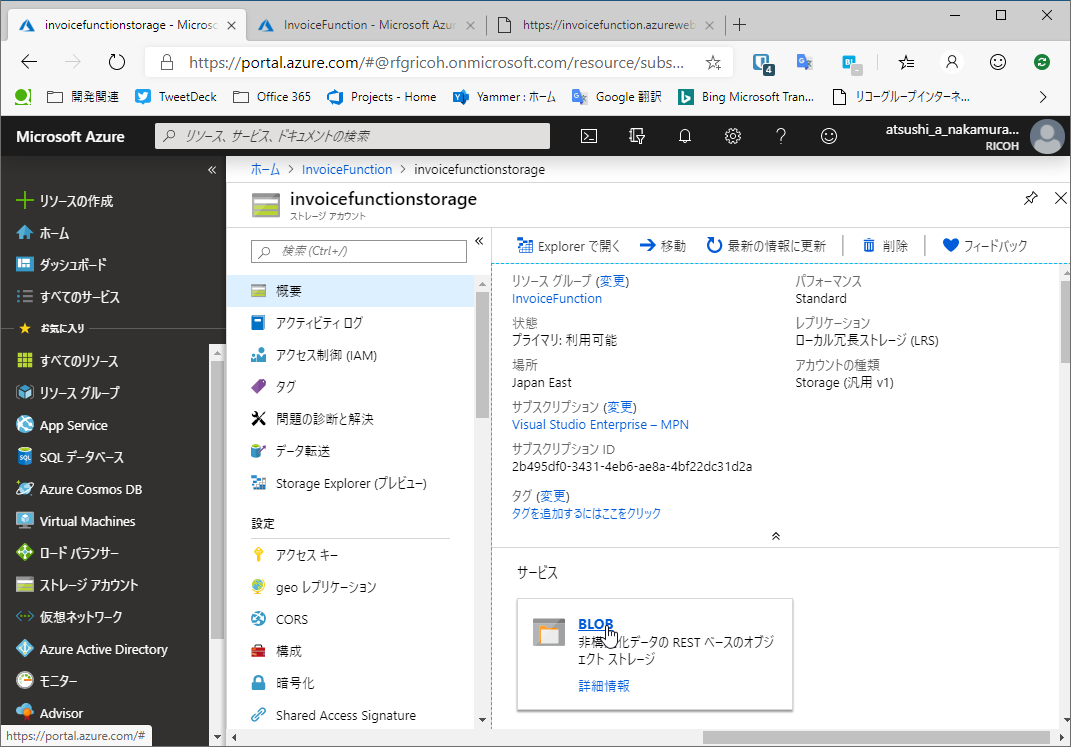Open Advisor in sidebar
This screenshot has width=1071, height=747.
click(x=49, y=713)
